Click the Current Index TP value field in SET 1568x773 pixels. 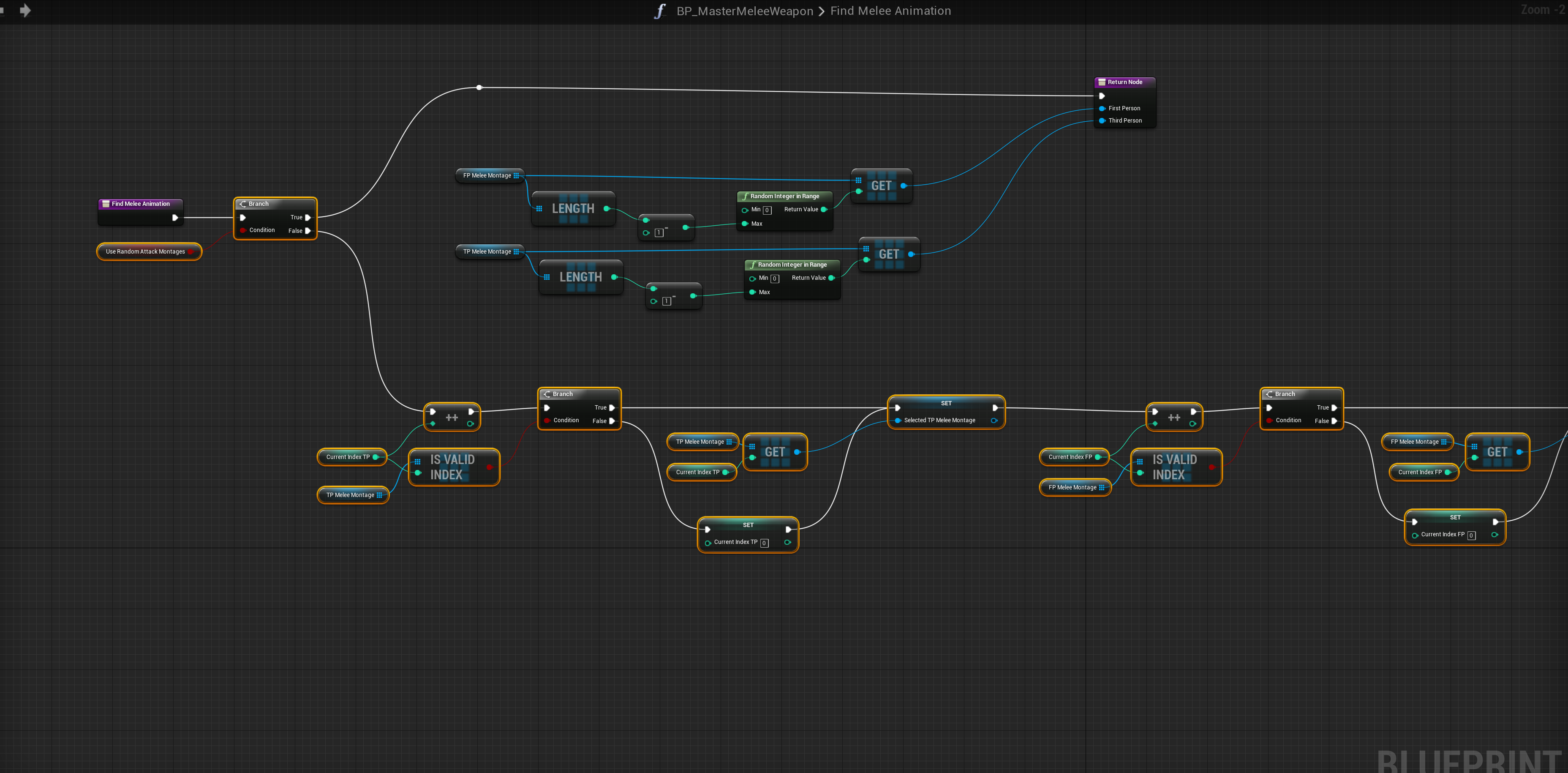tap(765, 543)
